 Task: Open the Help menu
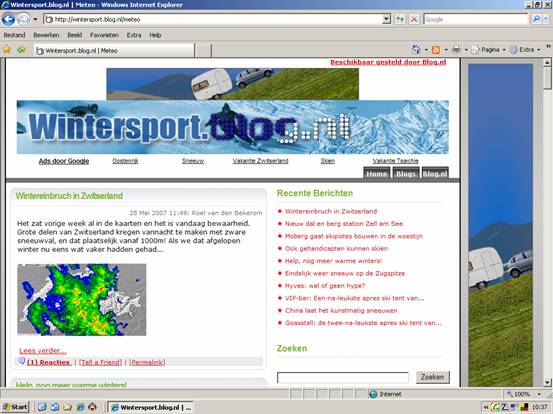(155, 35)
